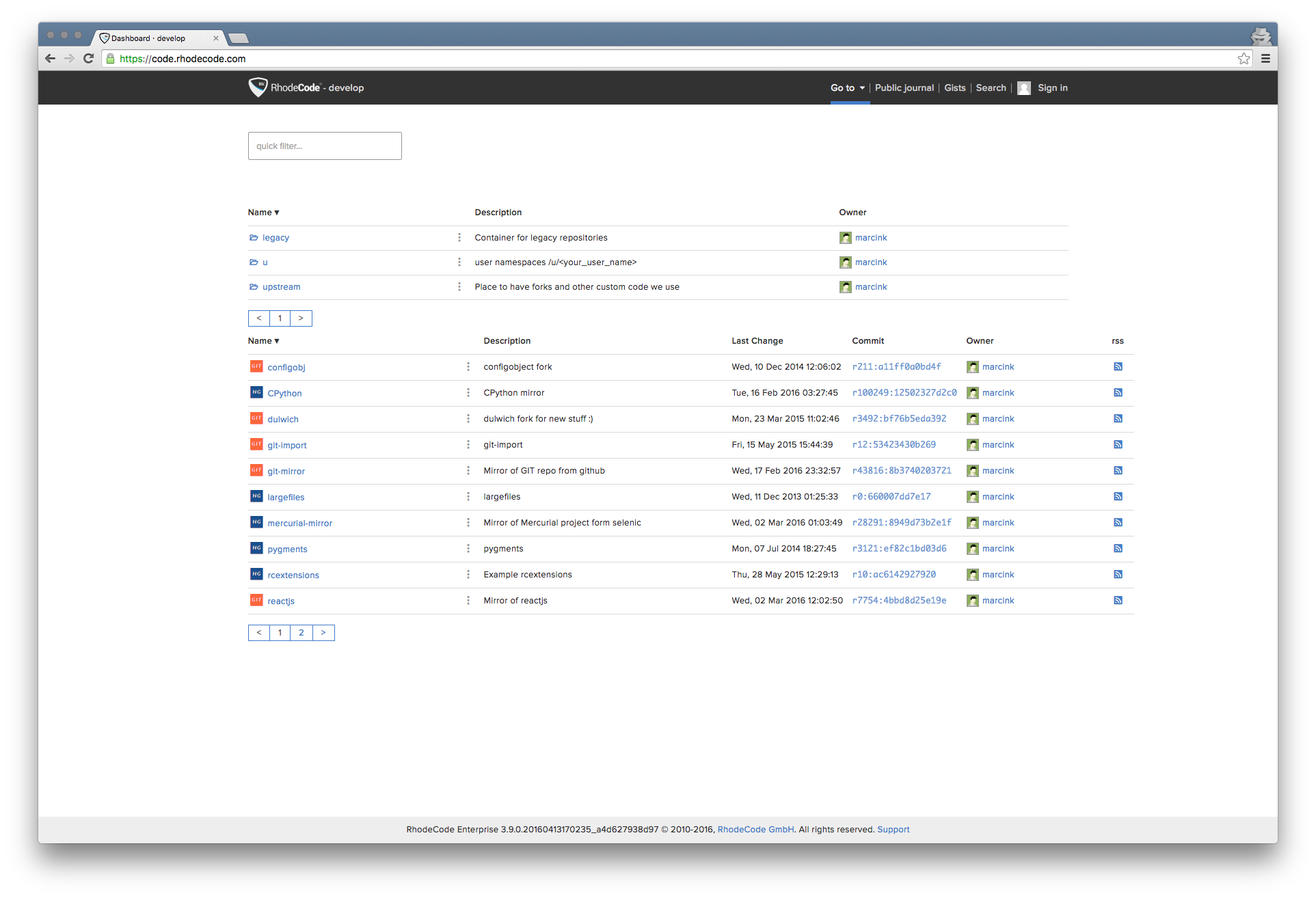This screenshot has width=1316, height=898.
Task: Click the browser reload icon
Action: pos(88,59)
